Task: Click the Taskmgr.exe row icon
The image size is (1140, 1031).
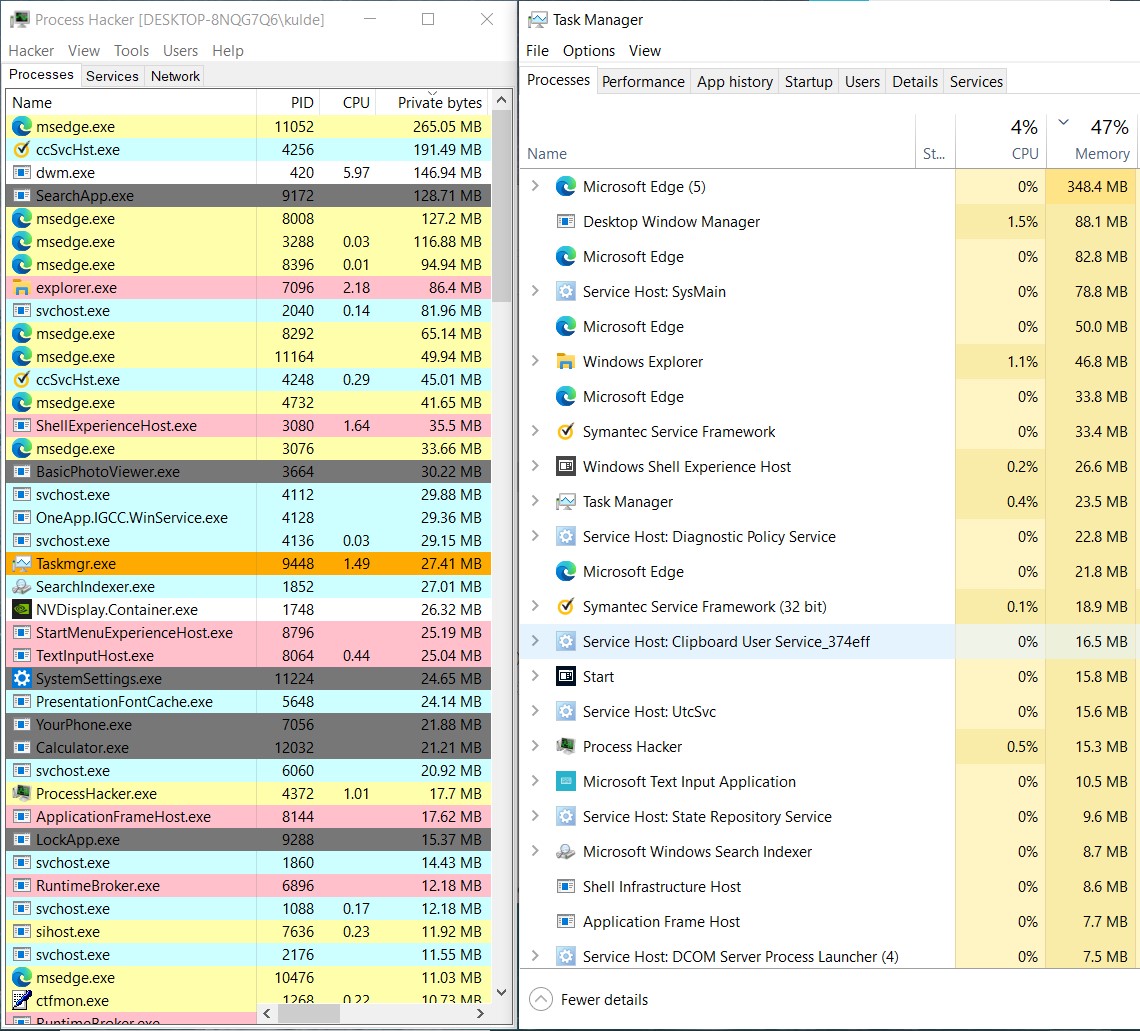Action: pyautogui.click(x=21, y=563)
